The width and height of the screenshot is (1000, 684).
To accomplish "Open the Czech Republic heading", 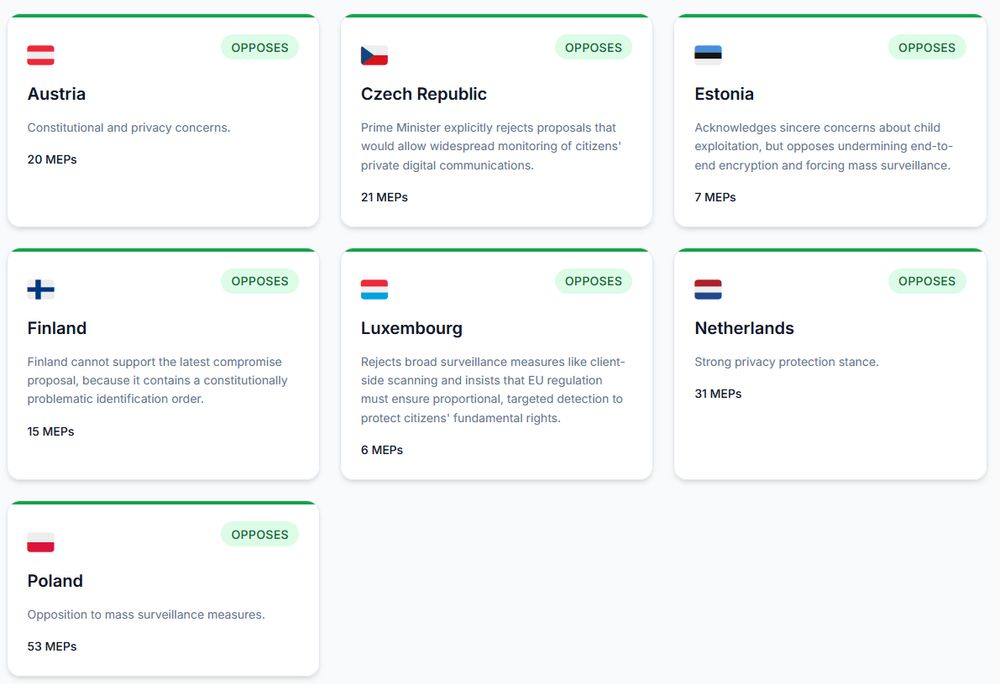I will point(423,94).
